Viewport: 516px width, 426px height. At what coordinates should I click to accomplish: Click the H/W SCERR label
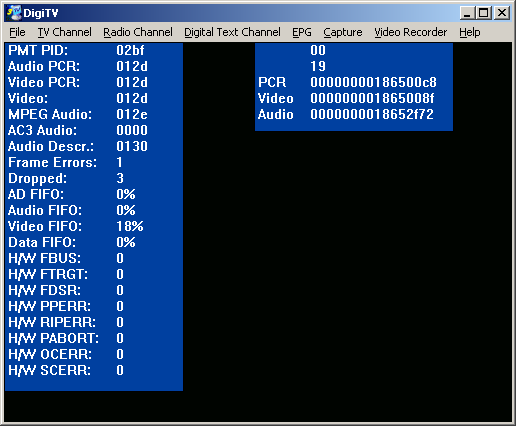[x=49, y=370]
